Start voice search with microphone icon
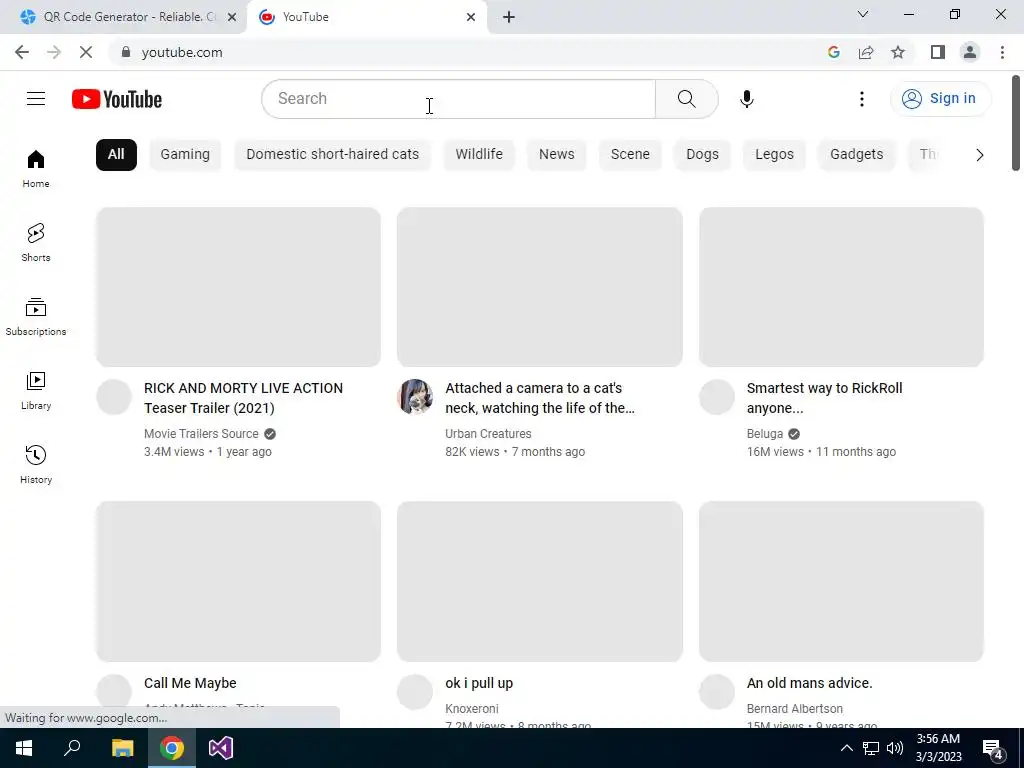The image size is (1024, 768). [x=746, y=99]
